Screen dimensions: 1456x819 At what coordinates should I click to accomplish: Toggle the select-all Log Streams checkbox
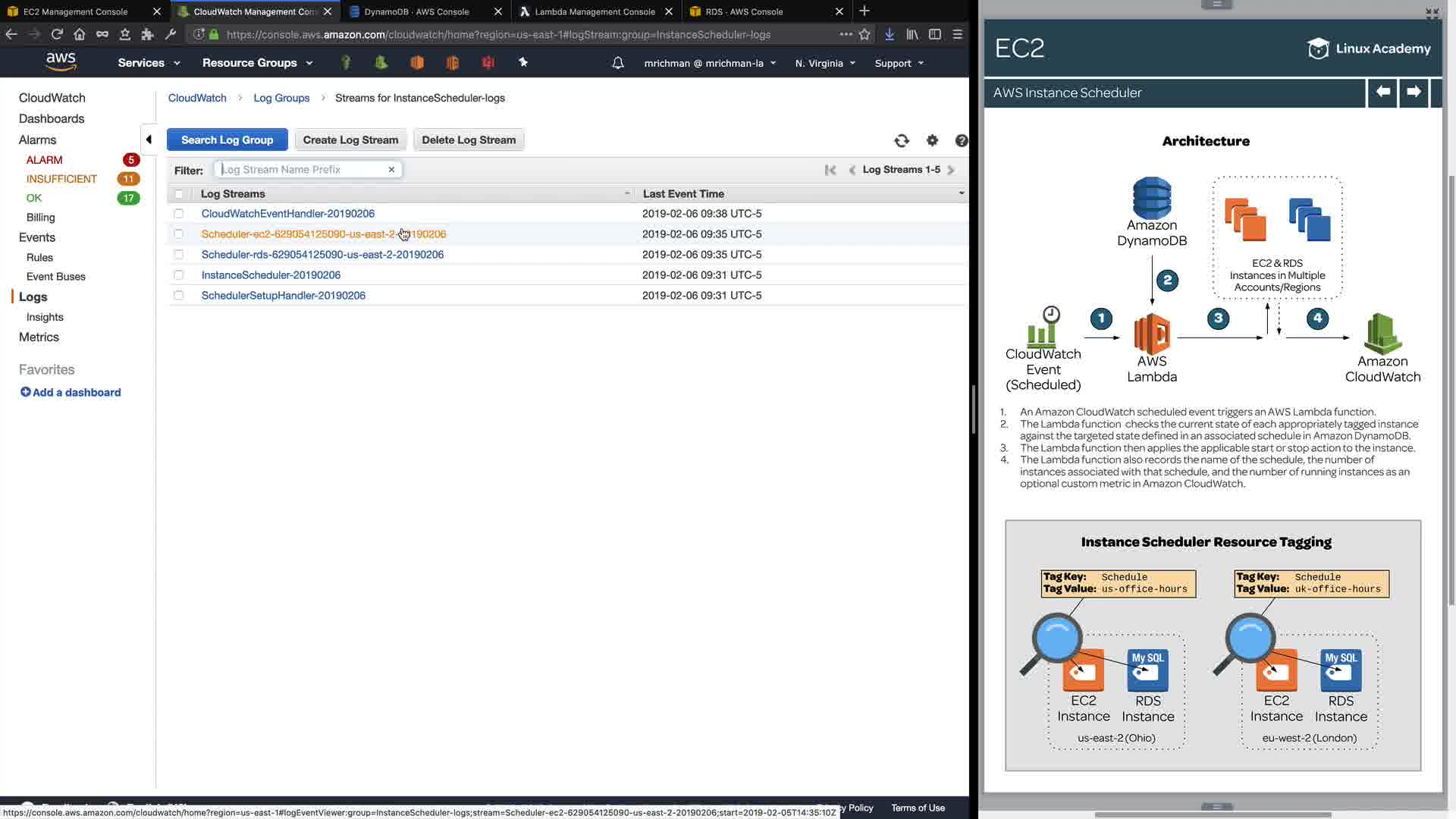(179, 194)
